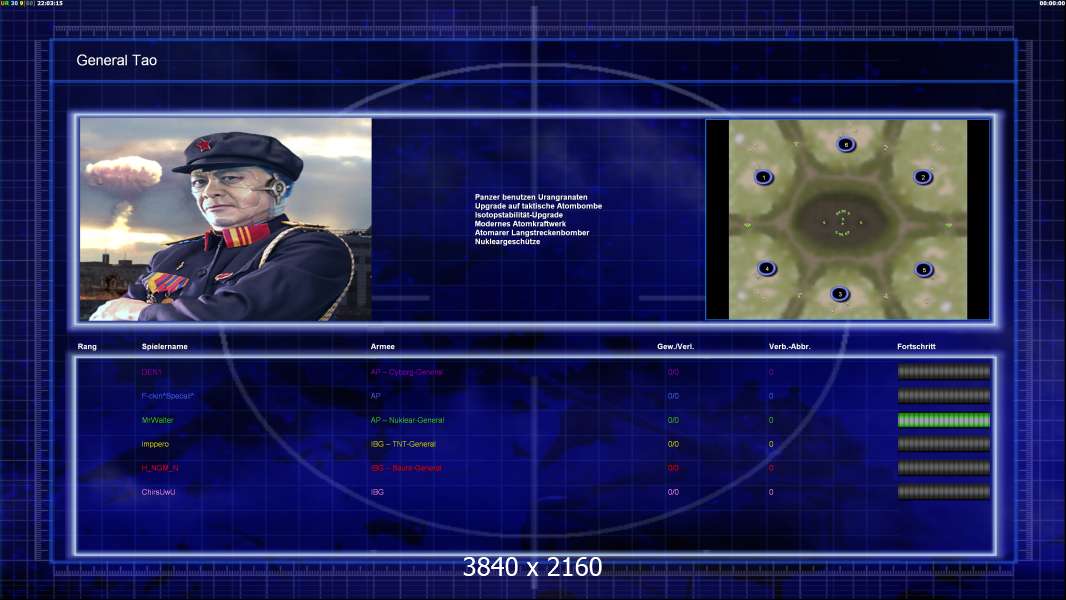This screenshot has height=600, width=1066.
Task: Click the Rang column header
Action: click(87, 347)
